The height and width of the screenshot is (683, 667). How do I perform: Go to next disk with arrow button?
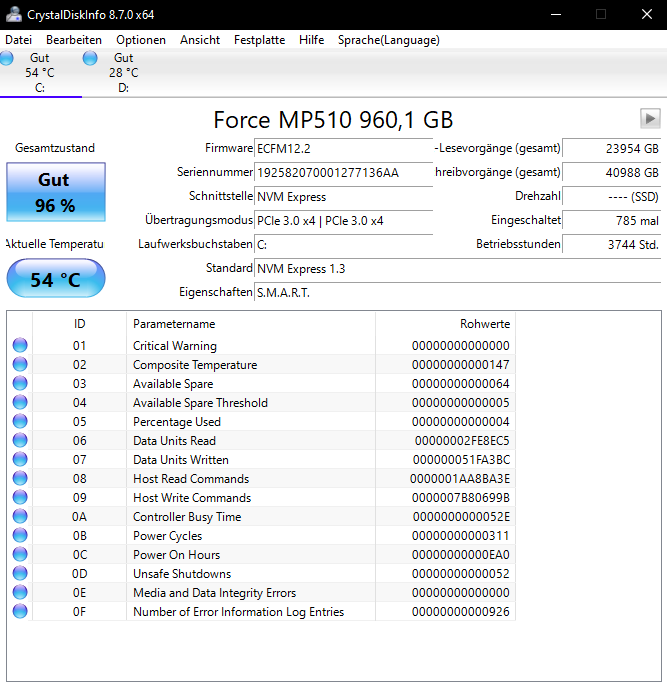coord(650,118)
